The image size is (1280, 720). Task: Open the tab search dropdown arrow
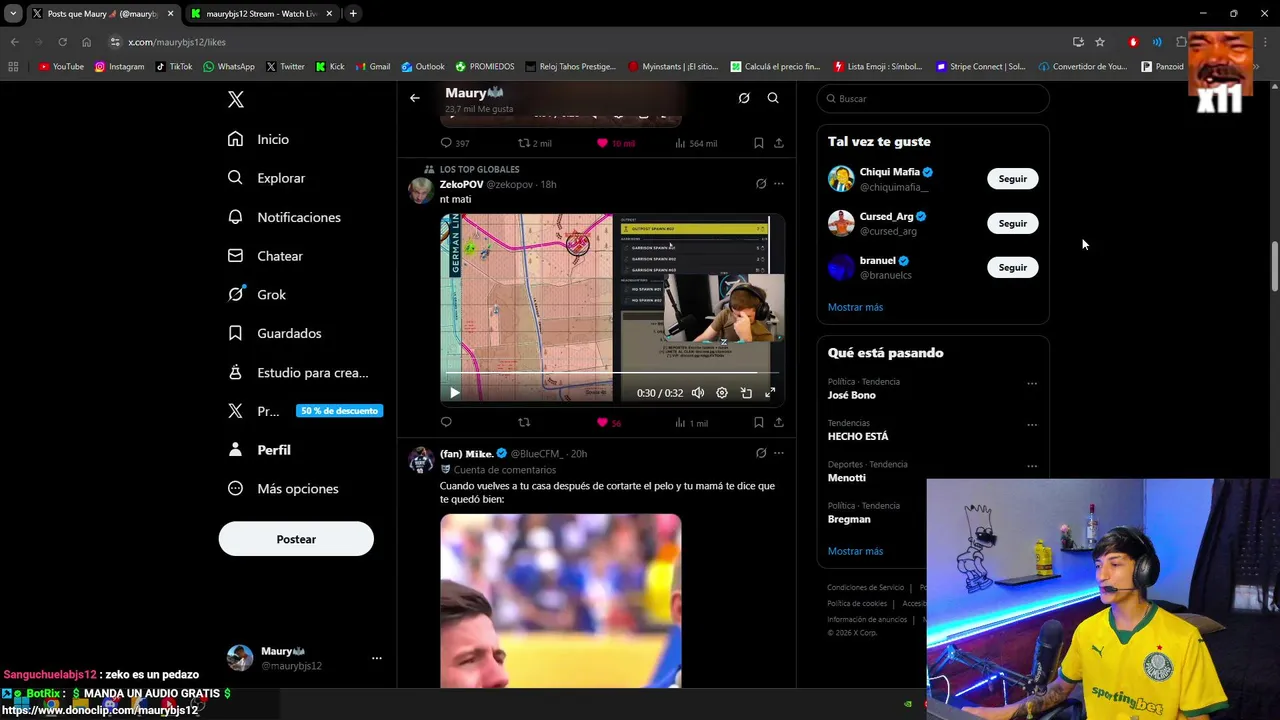click(x=13, y=13)
